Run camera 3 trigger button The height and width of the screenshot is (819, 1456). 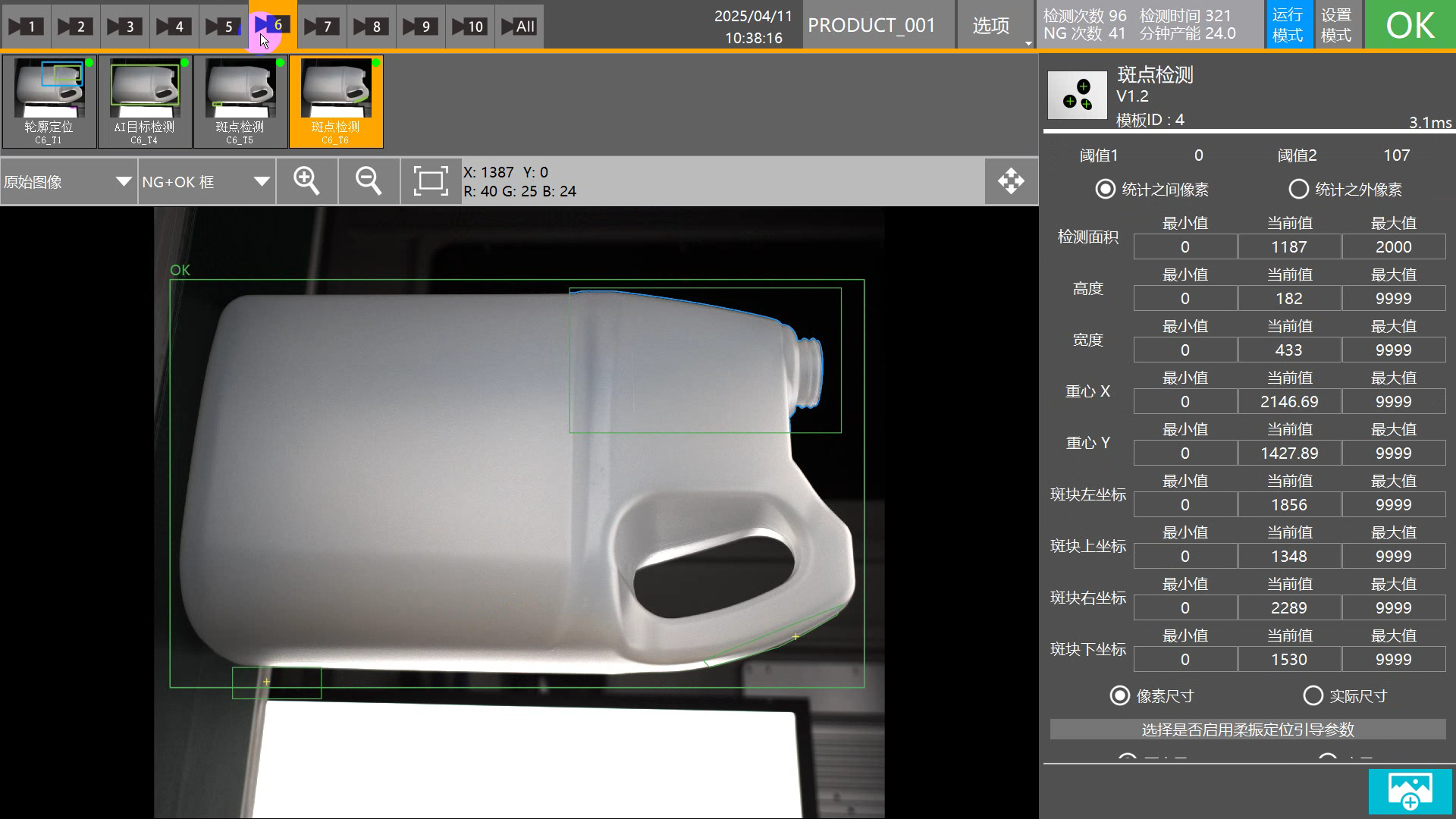pos(124,26)
